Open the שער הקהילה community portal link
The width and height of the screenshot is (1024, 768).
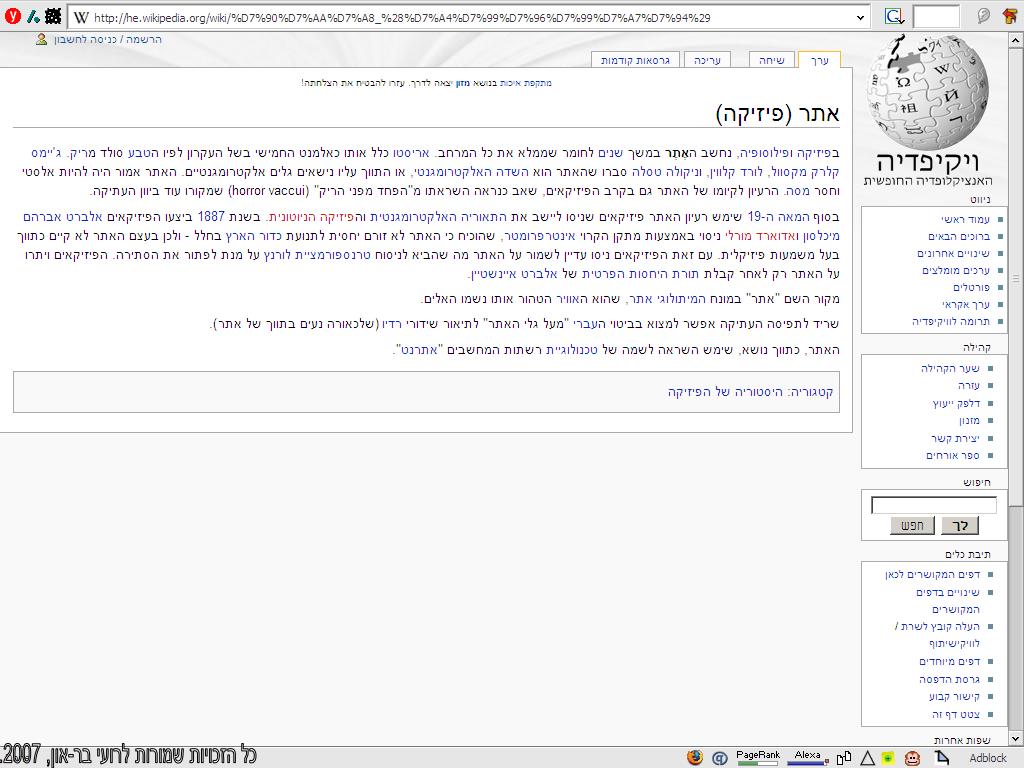point(950,368)
